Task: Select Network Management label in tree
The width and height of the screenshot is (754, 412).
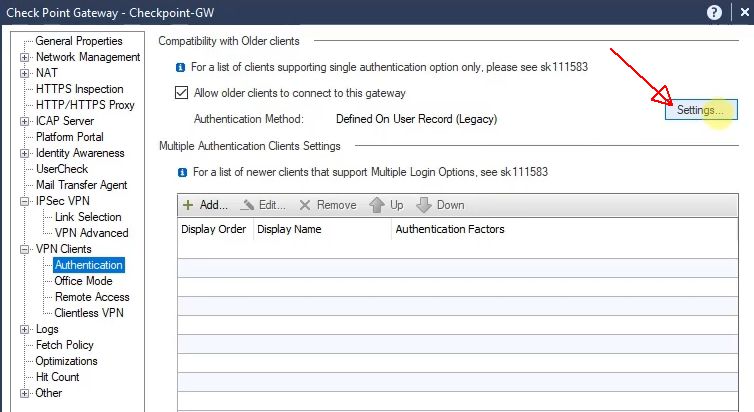Action: point(88,57)
